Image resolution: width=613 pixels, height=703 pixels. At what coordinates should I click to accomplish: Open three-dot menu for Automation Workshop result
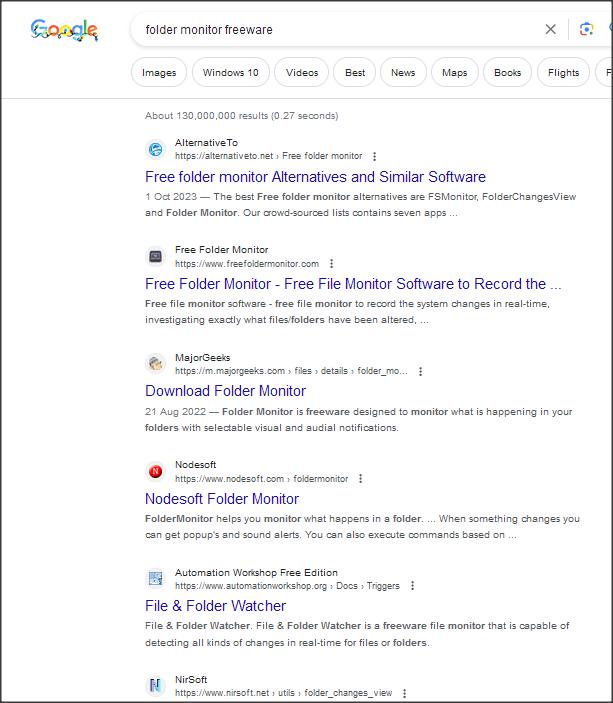(x=413, y=586)
